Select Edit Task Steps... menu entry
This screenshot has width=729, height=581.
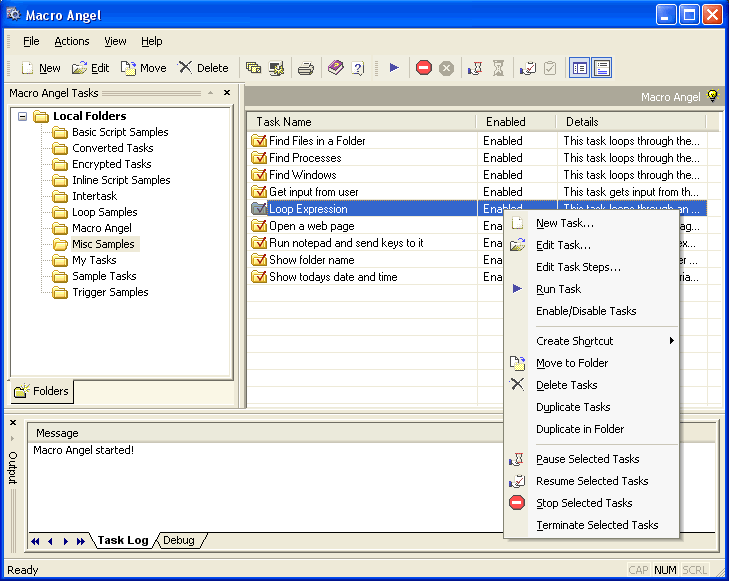point(591,267)
